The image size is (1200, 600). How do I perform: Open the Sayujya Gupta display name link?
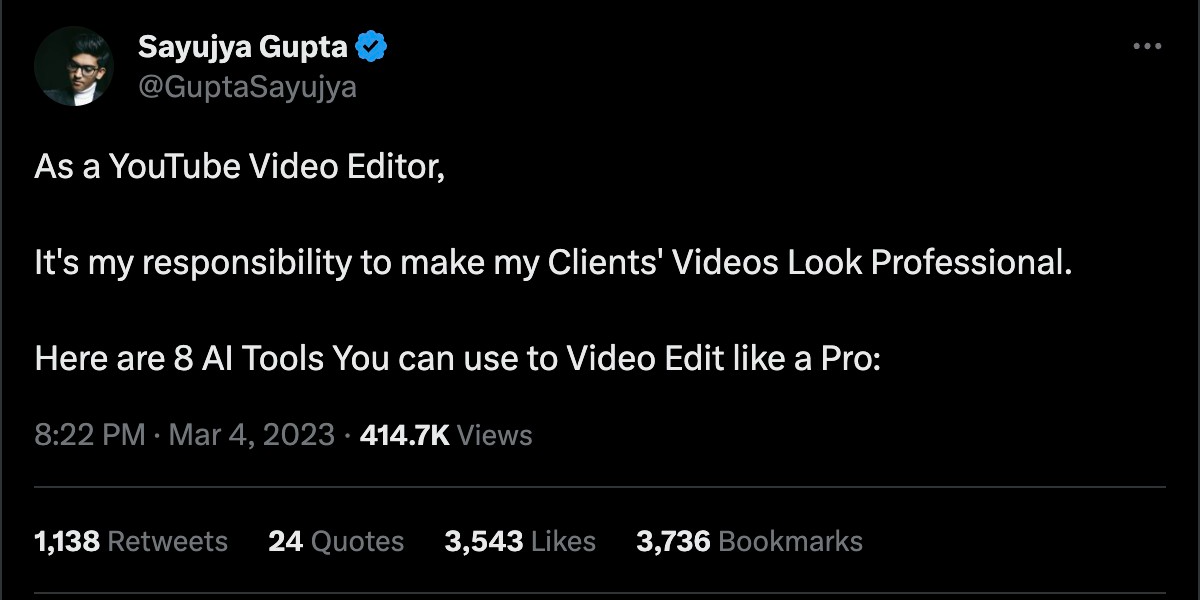tap(244, 47)
